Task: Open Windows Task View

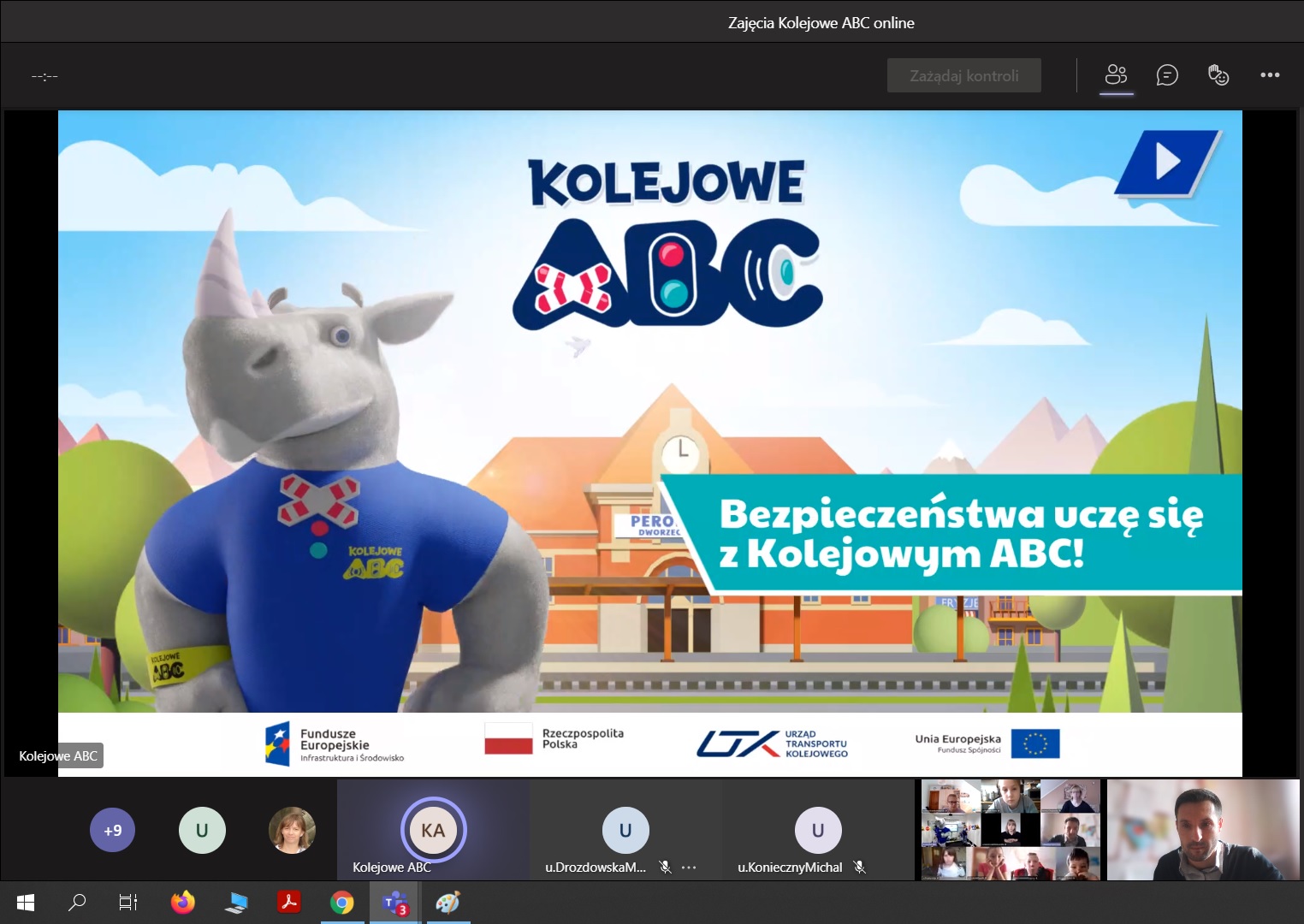Action: click(128, 903)
